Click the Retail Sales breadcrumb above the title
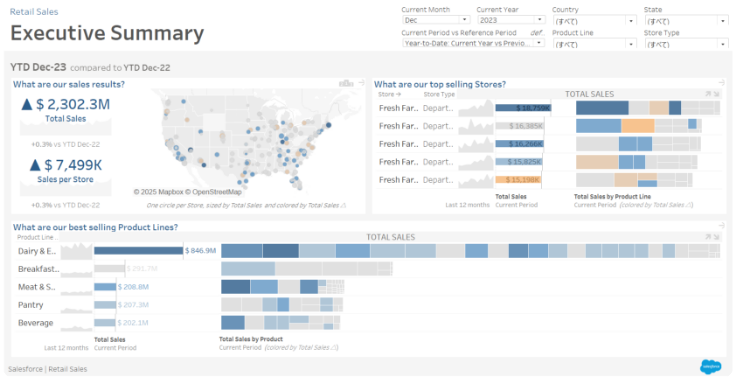736x381 pixels. tap(34, 12)
